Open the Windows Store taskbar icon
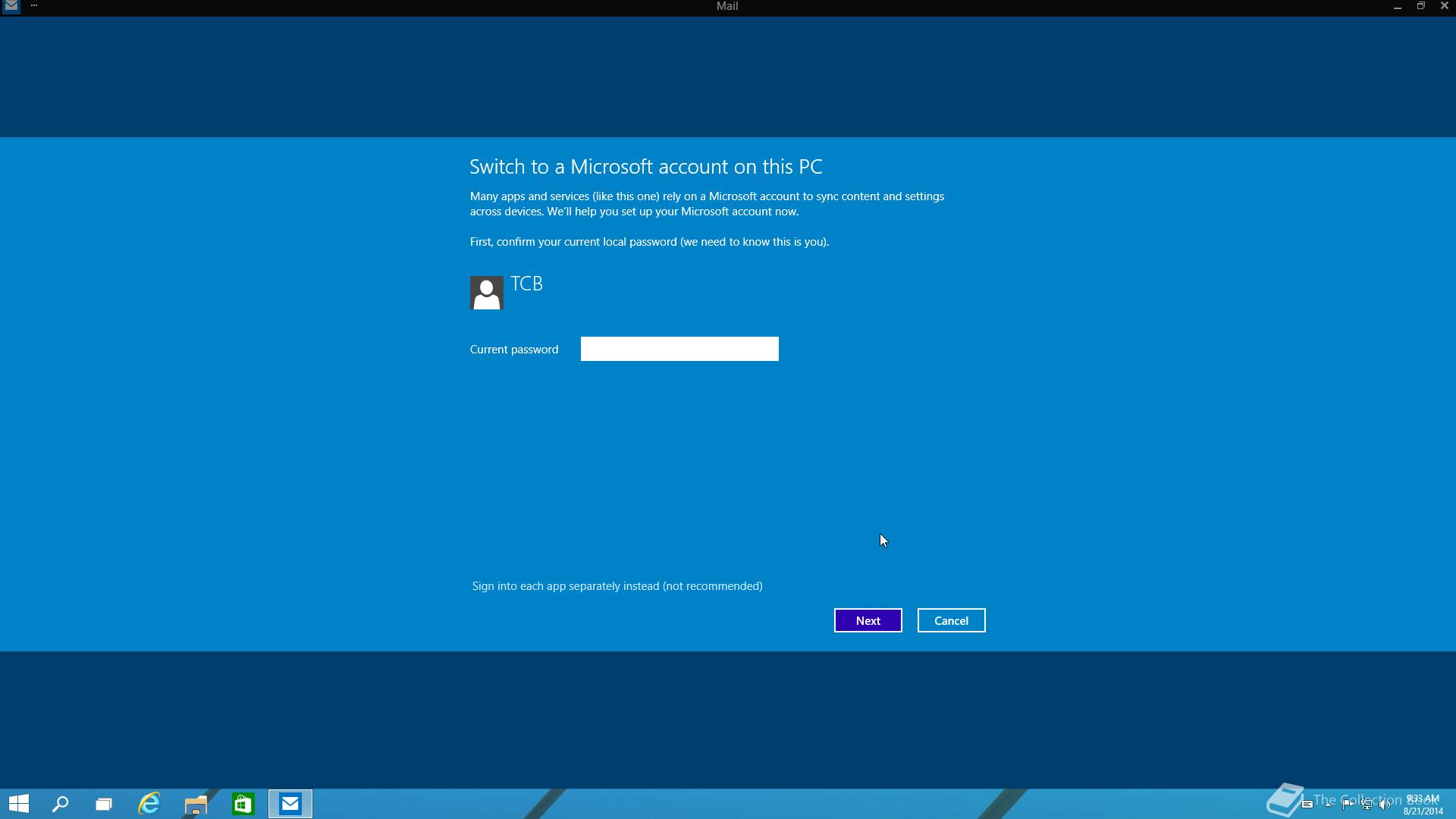This screenshot has width=1456, height=819. click(x=243, y=804)
